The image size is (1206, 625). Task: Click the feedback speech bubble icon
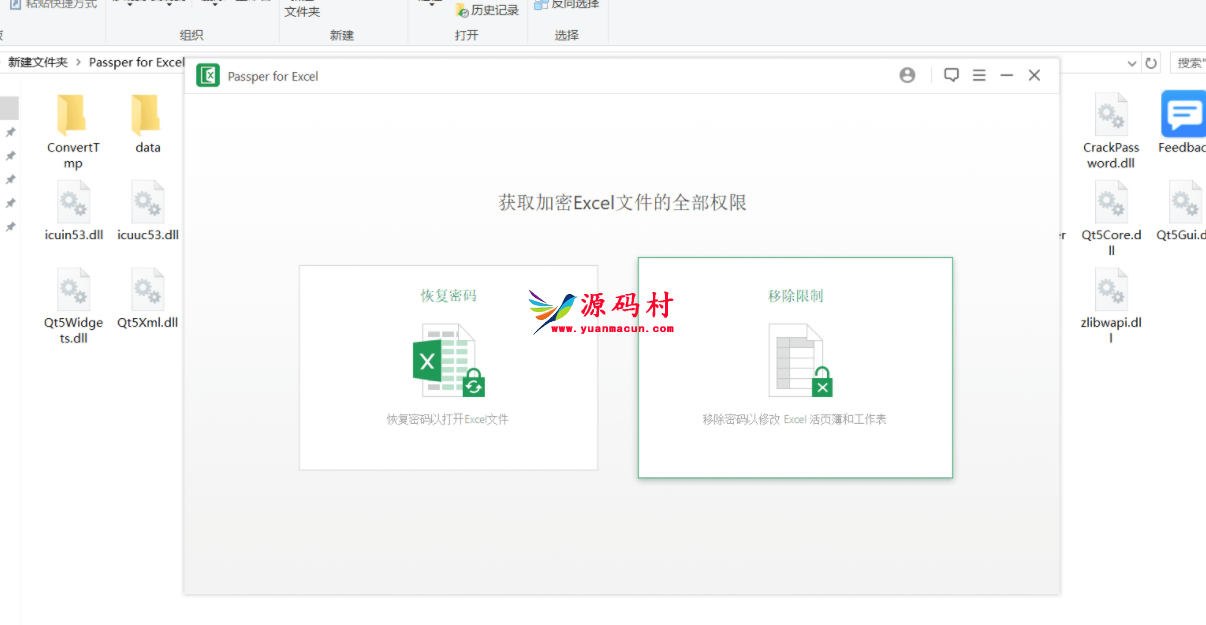(x=951, y=76)
